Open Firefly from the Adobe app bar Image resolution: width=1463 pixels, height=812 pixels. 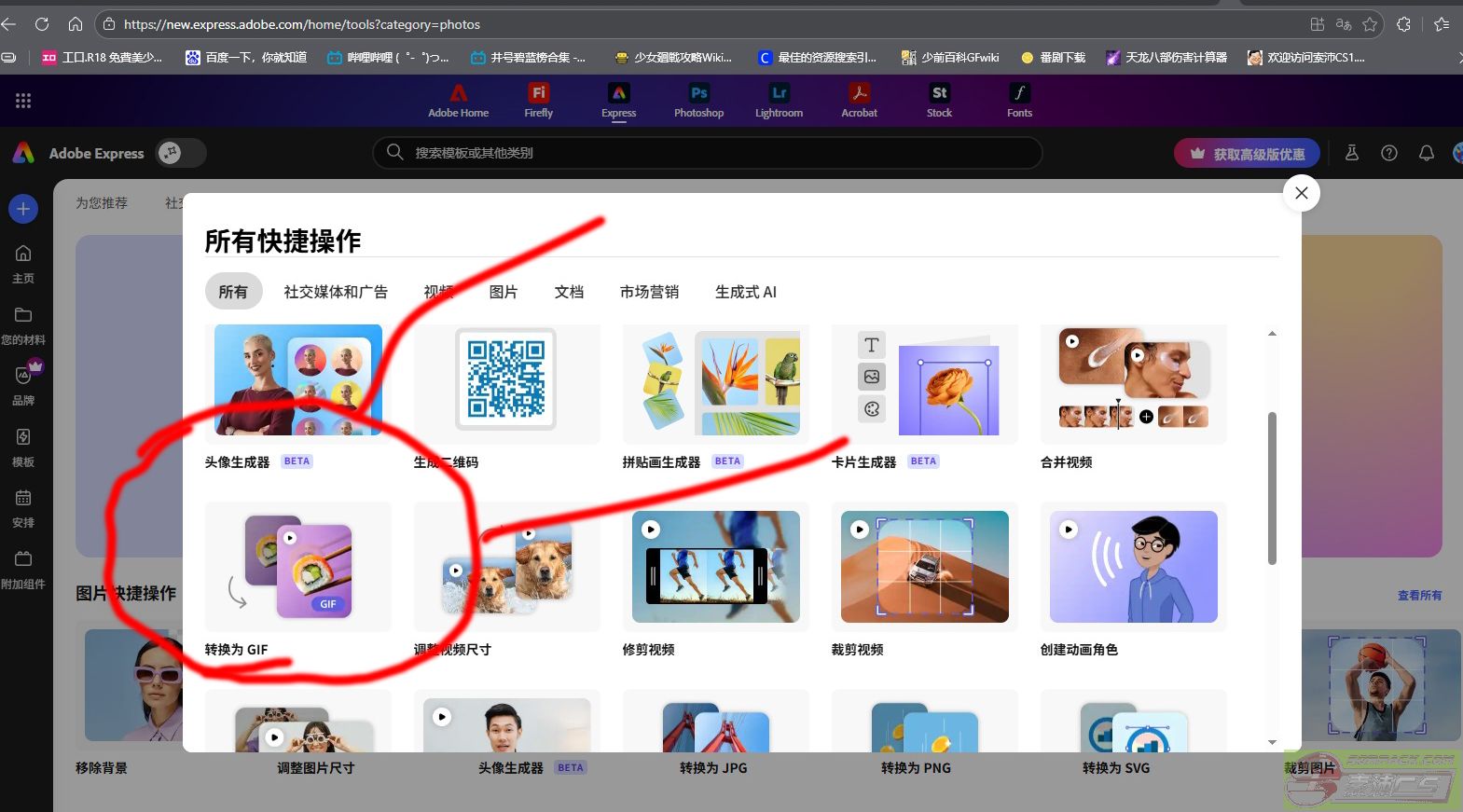click(x=538, y=101)
